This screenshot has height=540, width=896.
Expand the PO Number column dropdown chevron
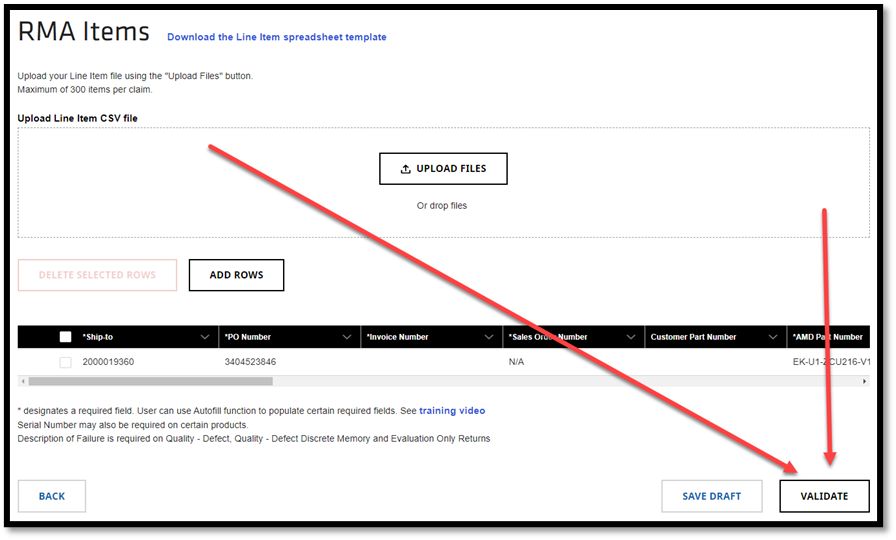click(347, 337)
